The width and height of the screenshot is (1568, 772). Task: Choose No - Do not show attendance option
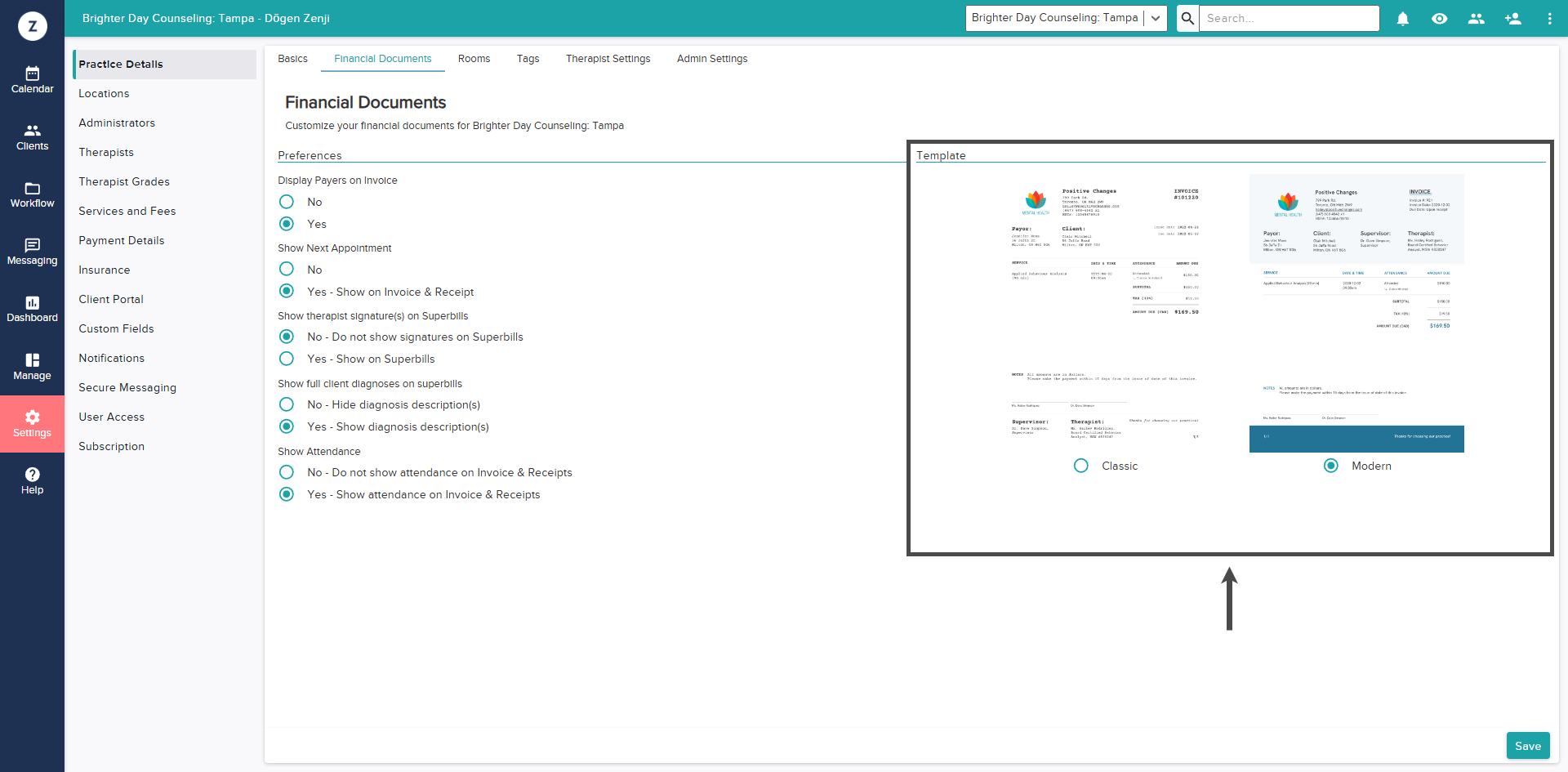pyautogui.click(x=287, y=472)
